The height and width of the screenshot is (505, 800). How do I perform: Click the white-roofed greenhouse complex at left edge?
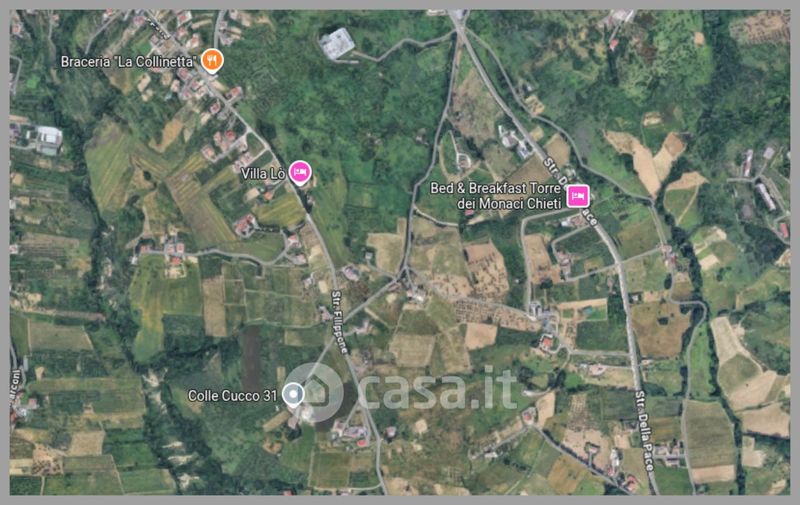click(x=49, y=139)
